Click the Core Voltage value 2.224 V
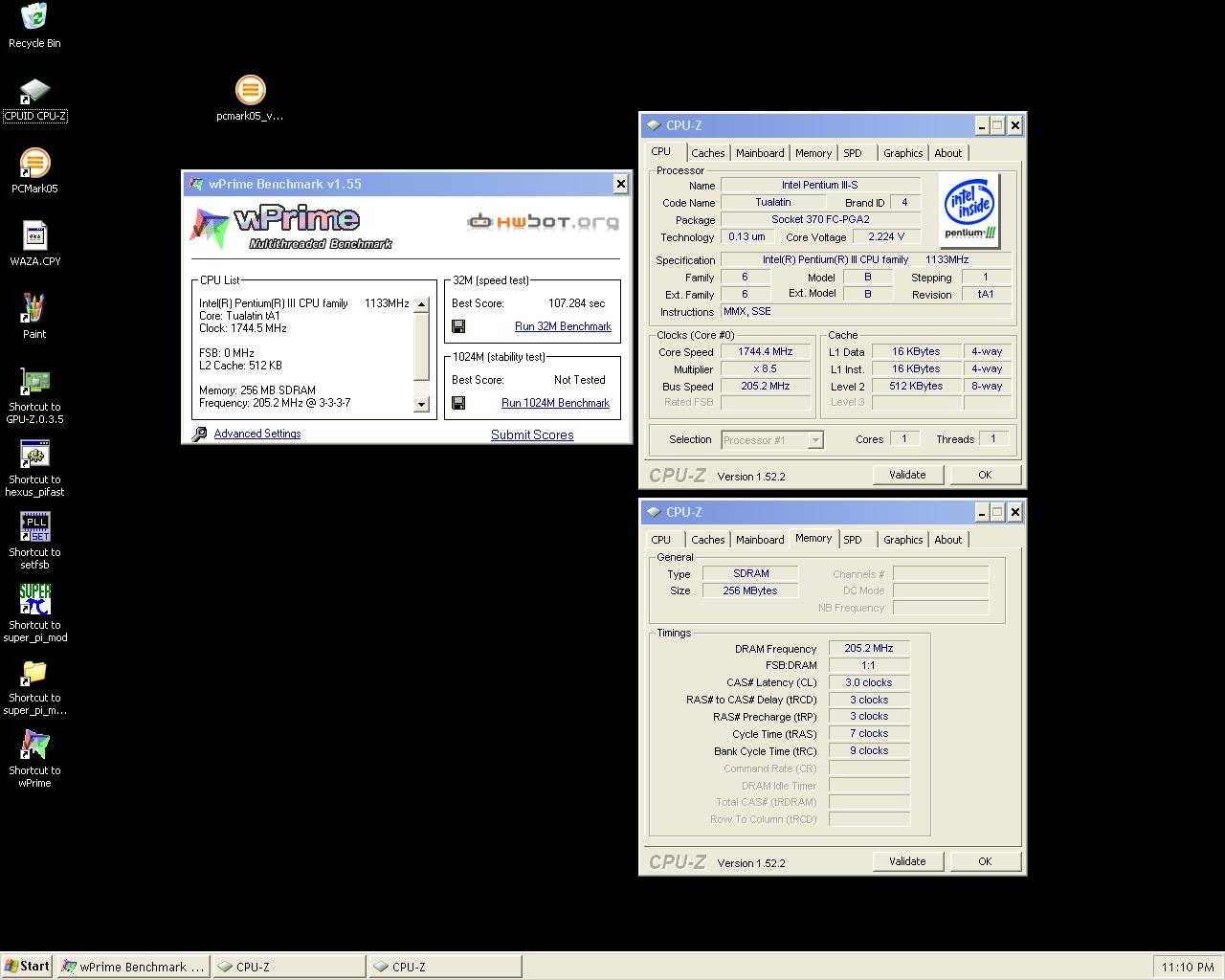The height and width of the screenshot is (980, 1225). [x=886, y=236]
